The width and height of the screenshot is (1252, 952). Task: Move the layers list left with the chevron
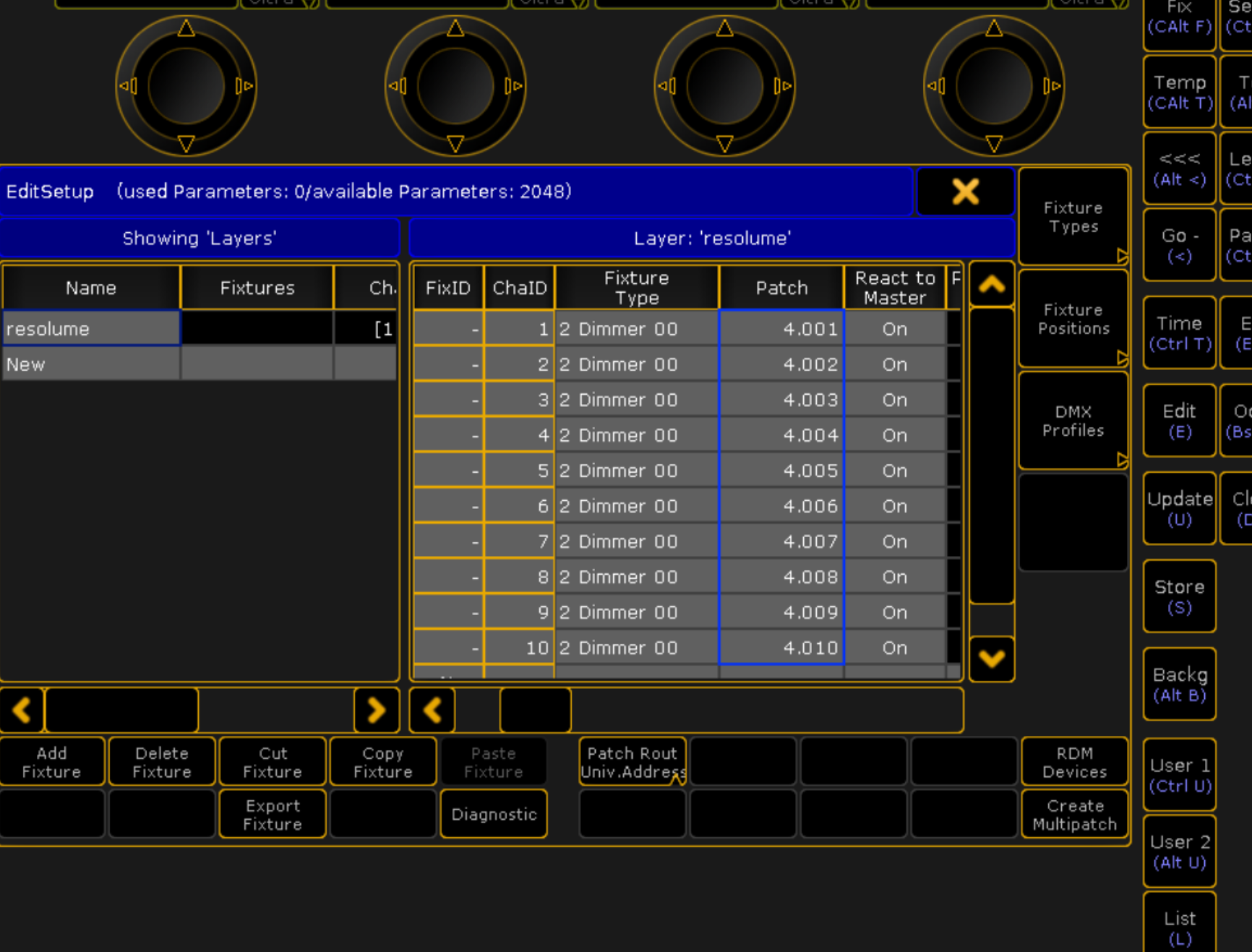pos(22,710)
